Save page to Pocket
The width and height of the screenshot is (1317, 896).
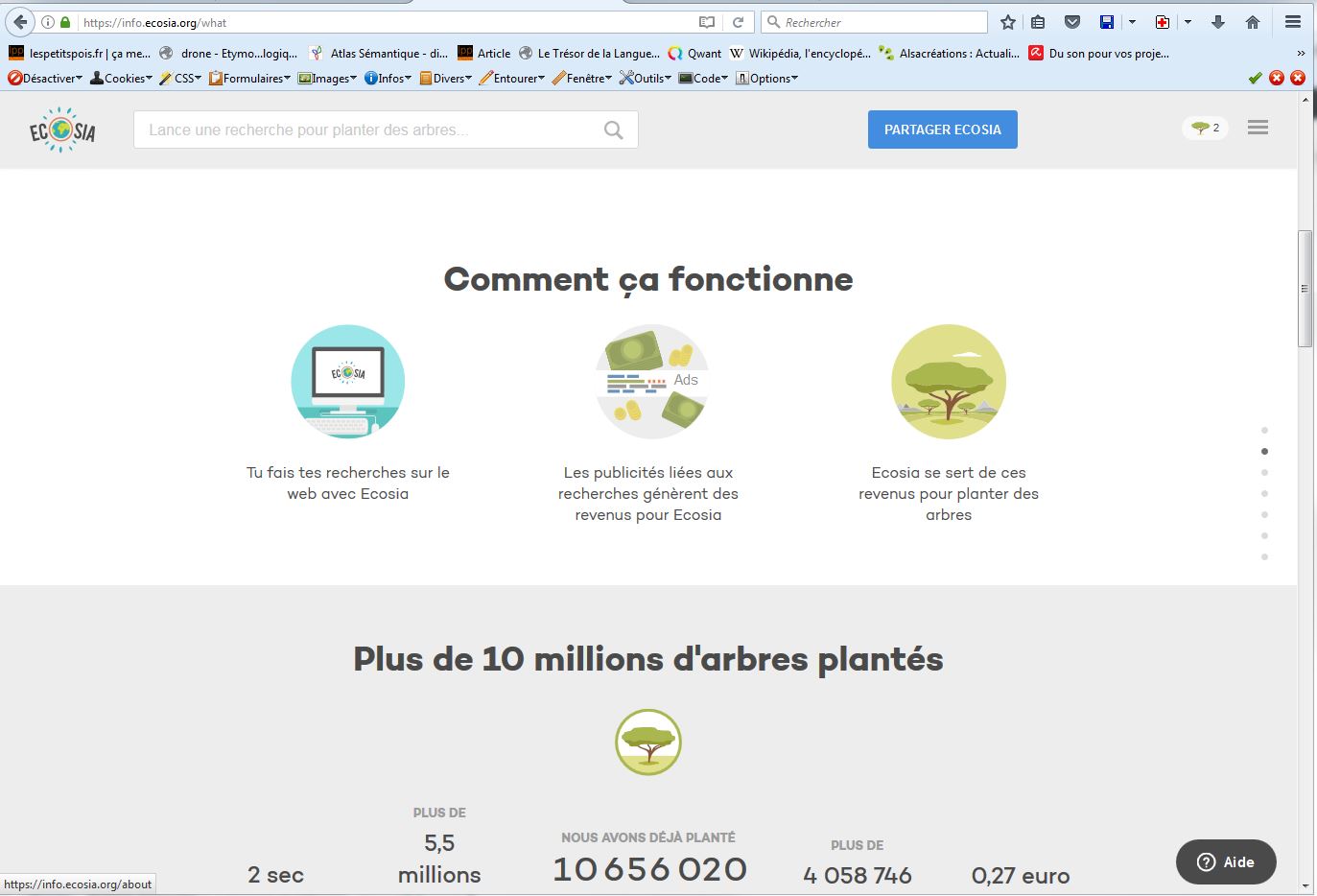click(x=1072, y=22)
